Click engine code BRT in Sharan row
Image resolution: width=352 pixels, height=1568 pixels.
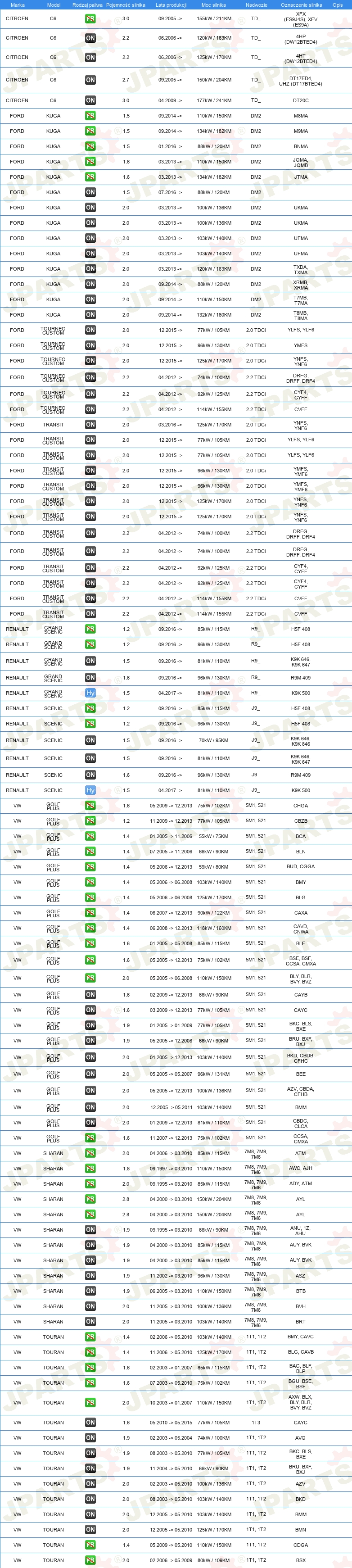[300, 1322]
